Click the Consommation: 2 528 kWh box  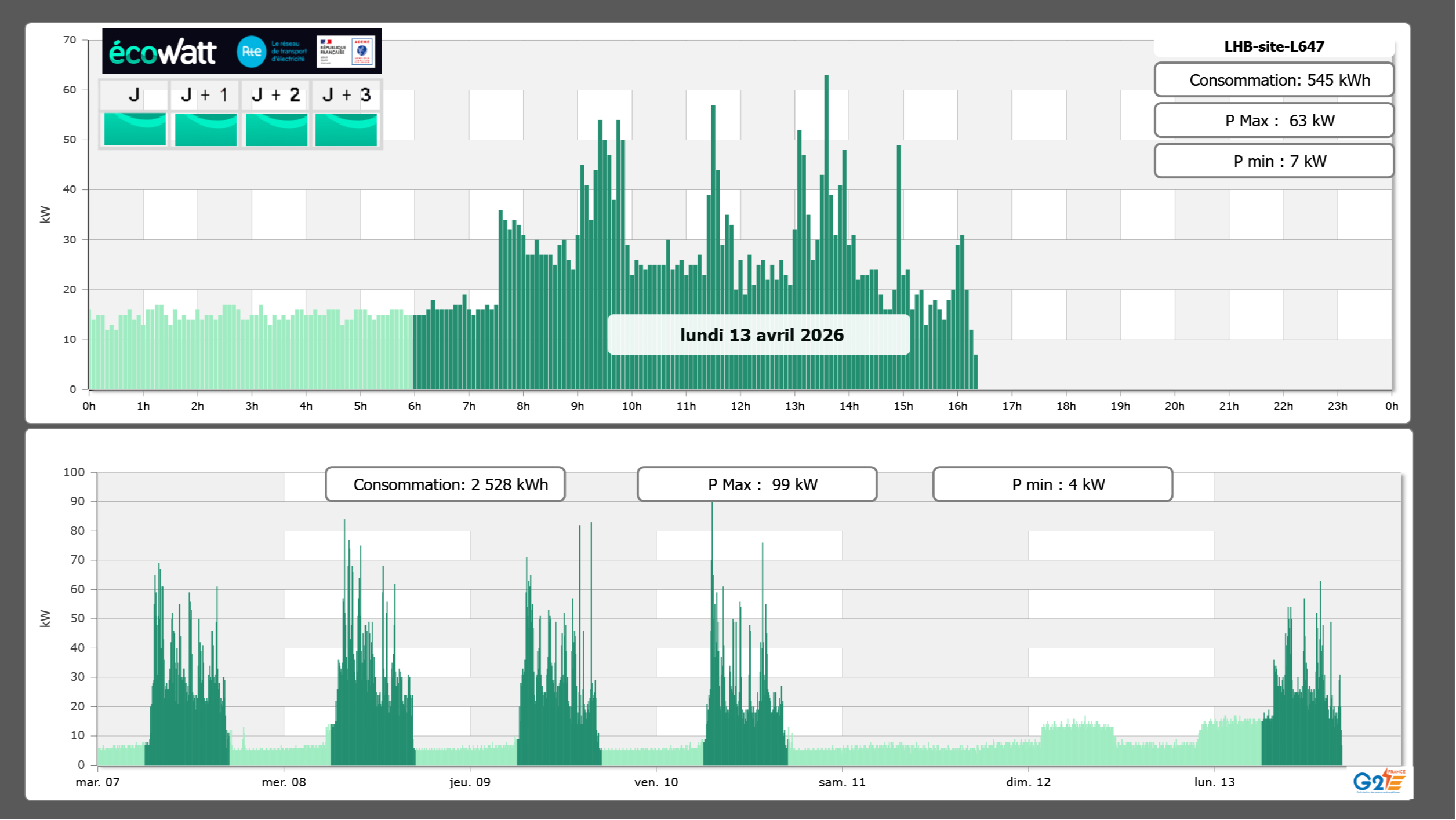click(x=445, y=484)
